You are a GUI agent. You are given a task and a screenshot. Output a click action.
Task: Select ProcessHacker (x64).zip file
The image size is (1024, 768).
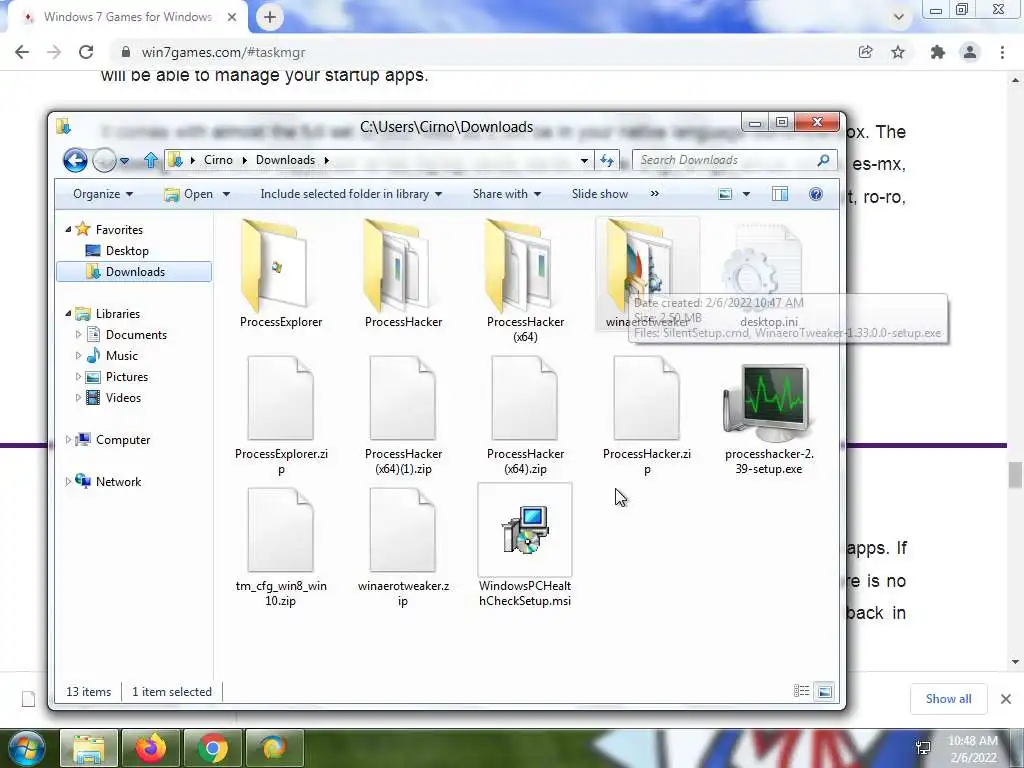click(x=525, y=415)
